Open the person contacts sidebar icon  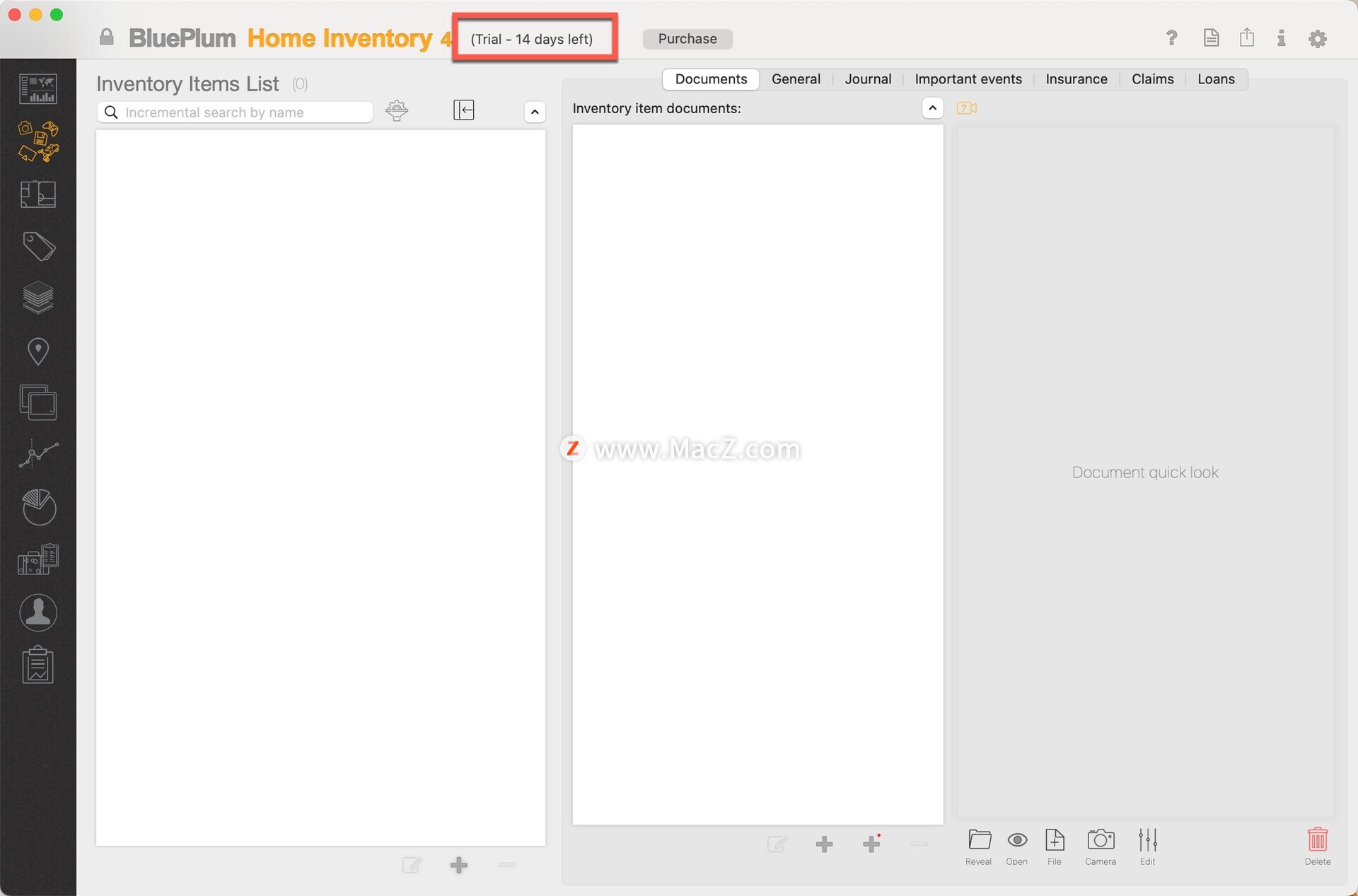(x=38, y=612)
